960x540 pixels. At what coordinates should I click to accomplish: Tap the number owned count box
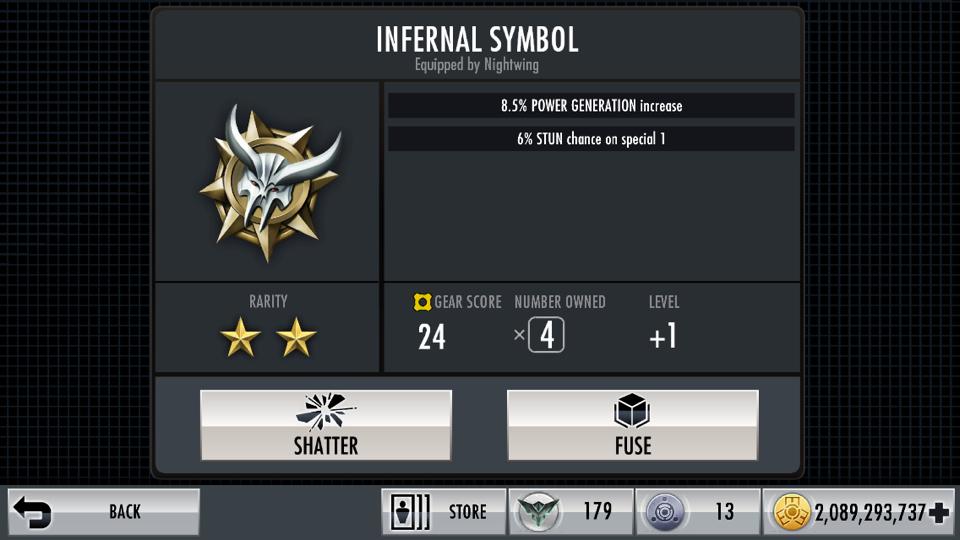(x=546, y=335)
